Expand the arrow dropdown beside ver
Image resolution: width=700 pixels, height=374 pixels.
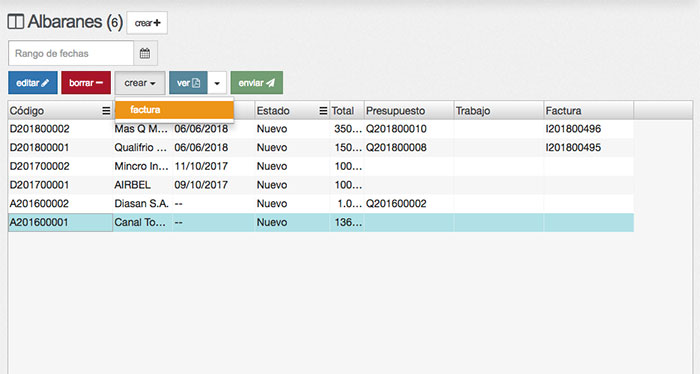217,83
